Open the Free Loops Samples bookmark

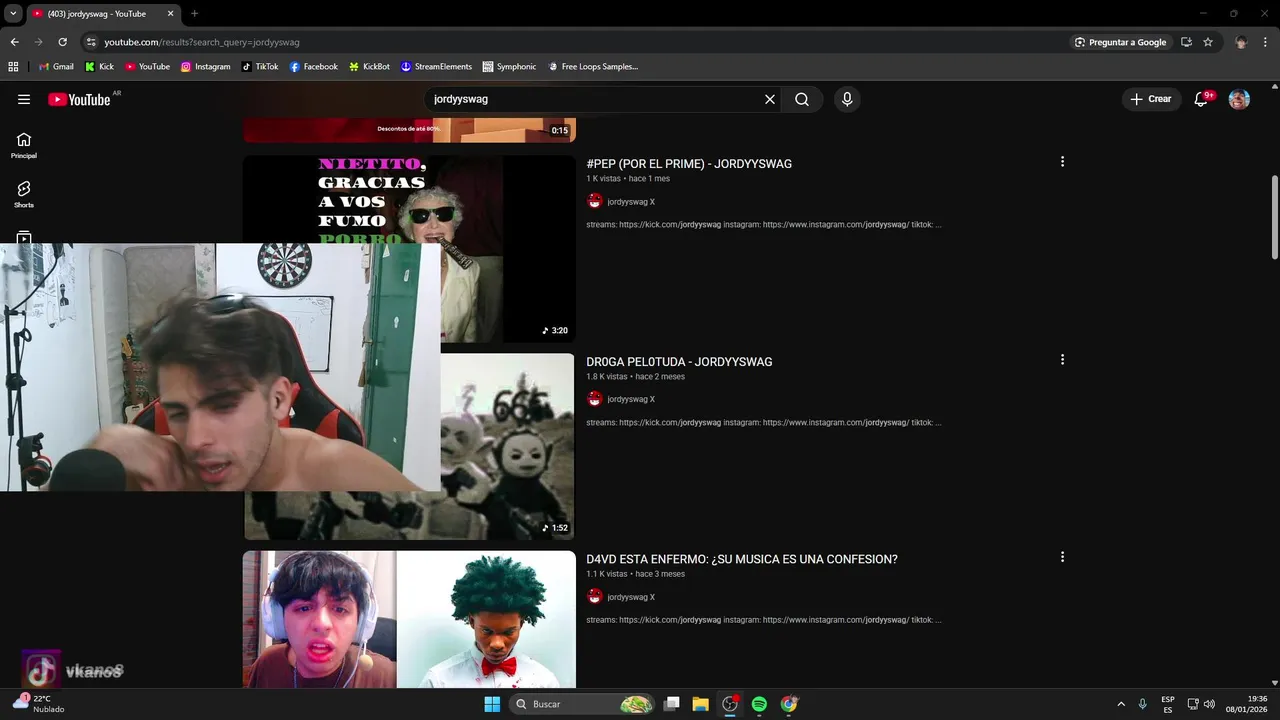tap(593, 66)
